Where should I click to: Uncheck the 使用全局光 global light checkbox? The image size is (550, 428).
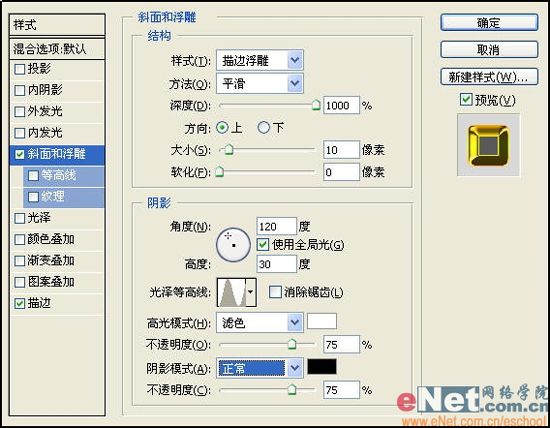[263, 245]
